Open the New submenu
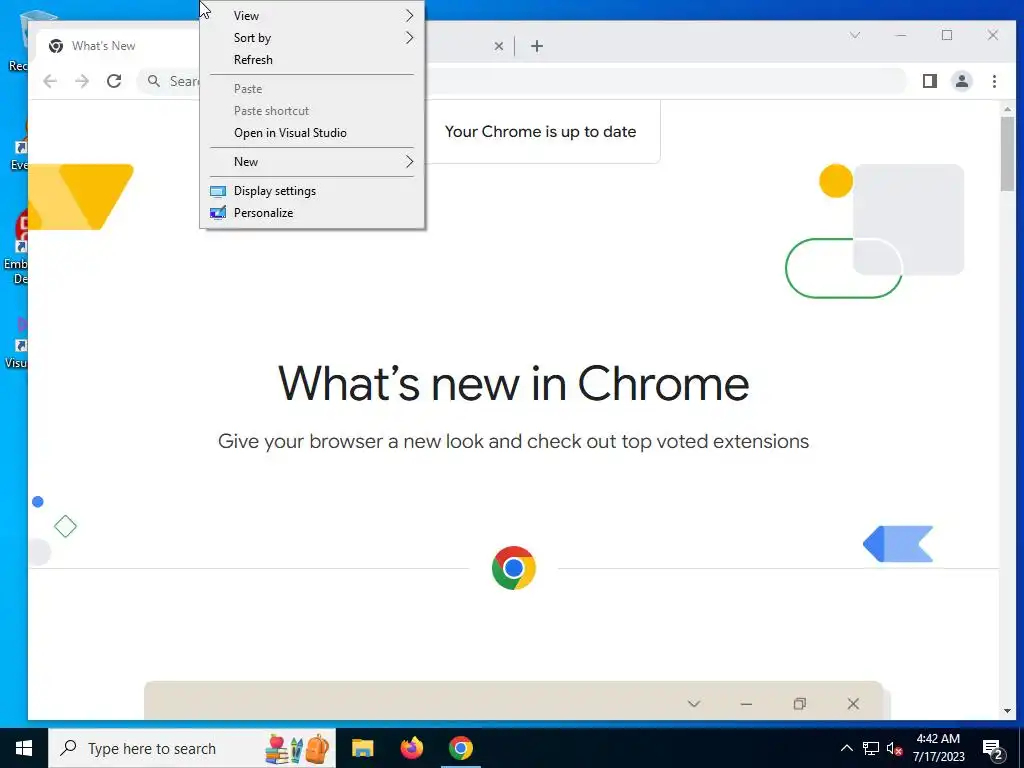 pyautogui.click(x=312, y=162)
